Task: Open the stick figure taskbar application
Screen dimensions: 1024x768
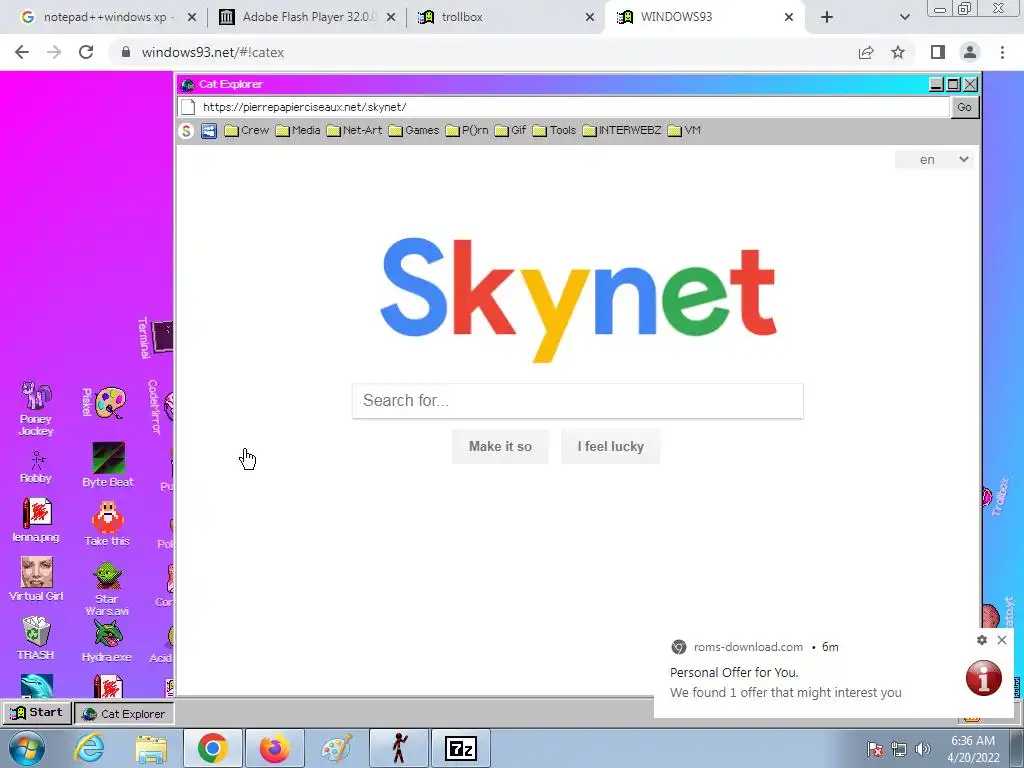Action: [398, 748]
